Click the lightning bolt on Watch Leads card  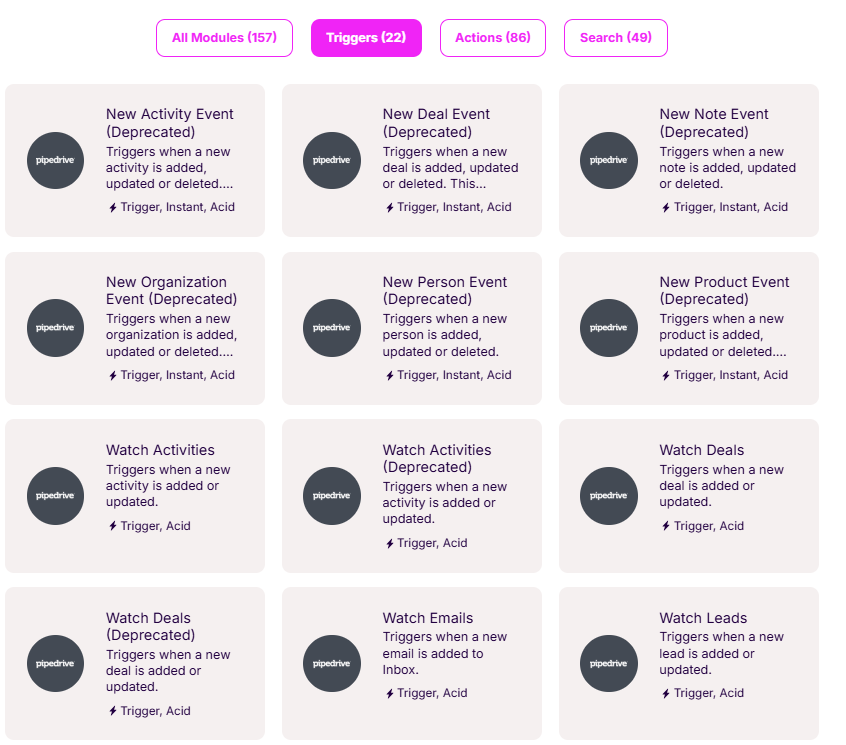click(x=665, y=692)
